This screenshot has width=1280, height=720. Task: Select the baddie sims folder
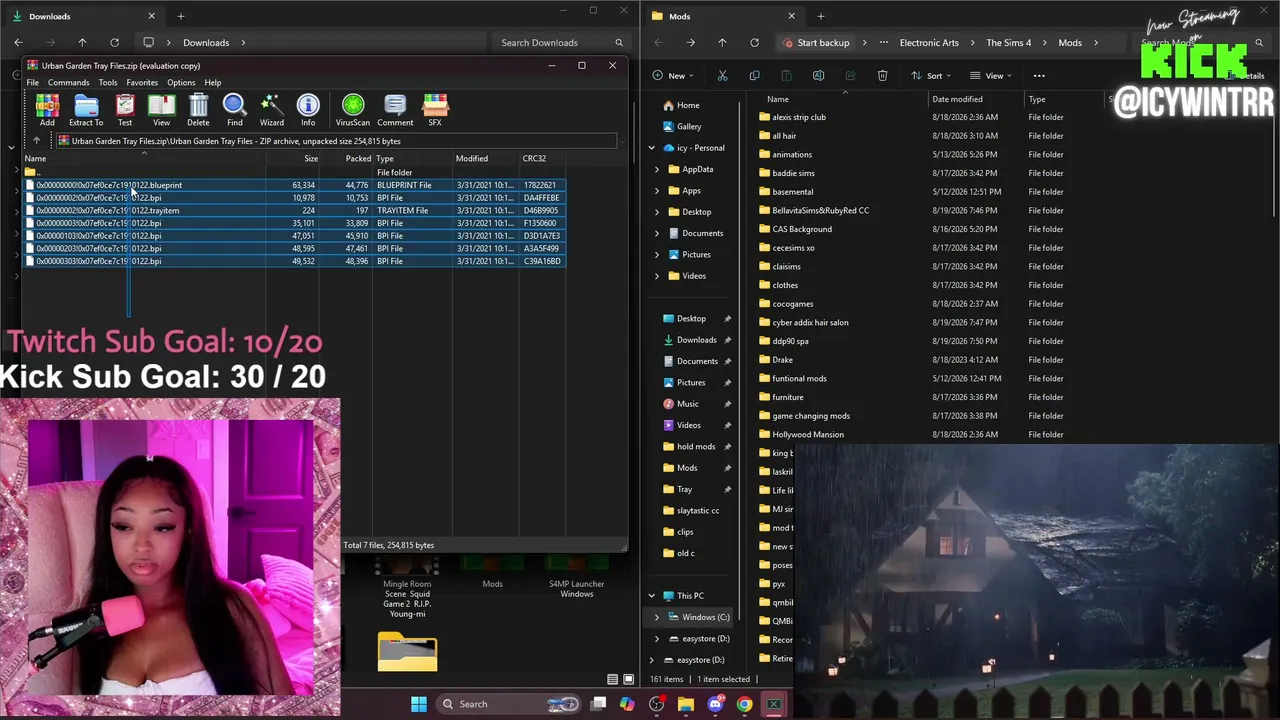[x=793, y=173]
